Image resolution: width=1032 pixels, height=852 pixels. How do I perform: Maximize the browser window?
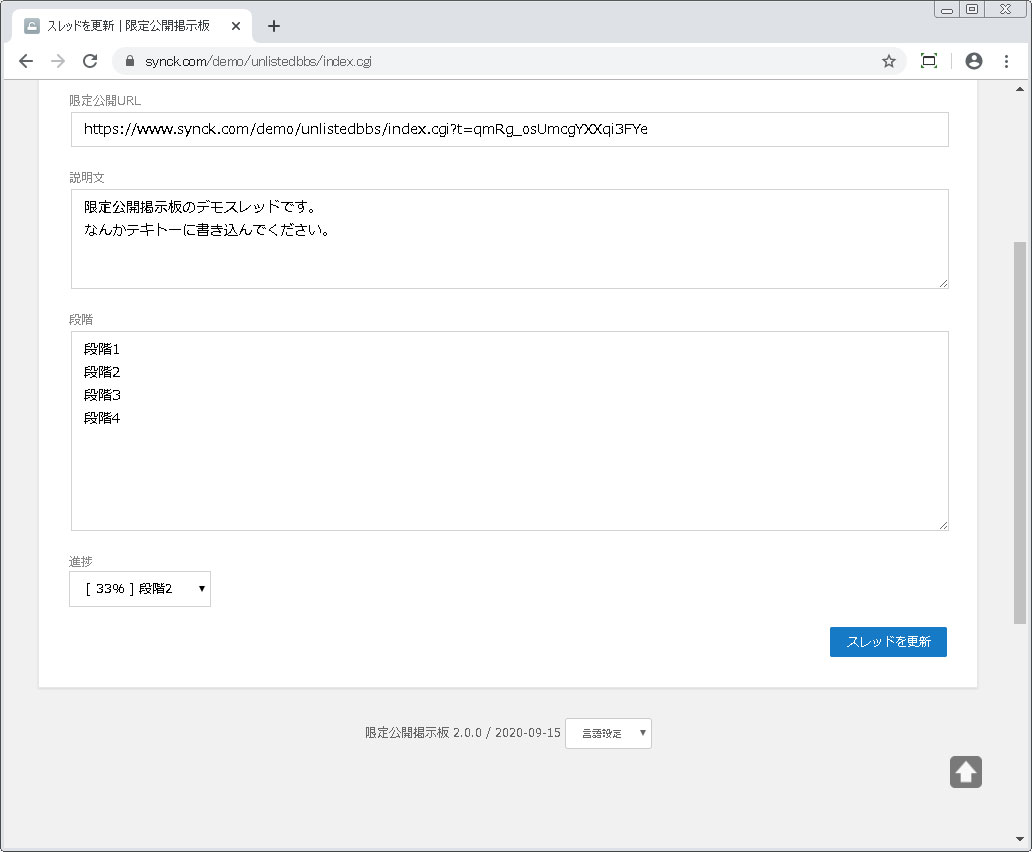coord(971,9)
